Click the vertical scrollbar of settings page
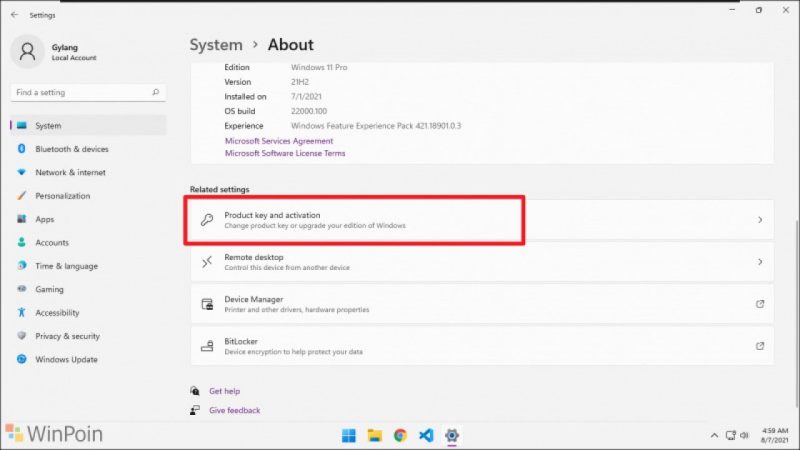 [797, 314]
